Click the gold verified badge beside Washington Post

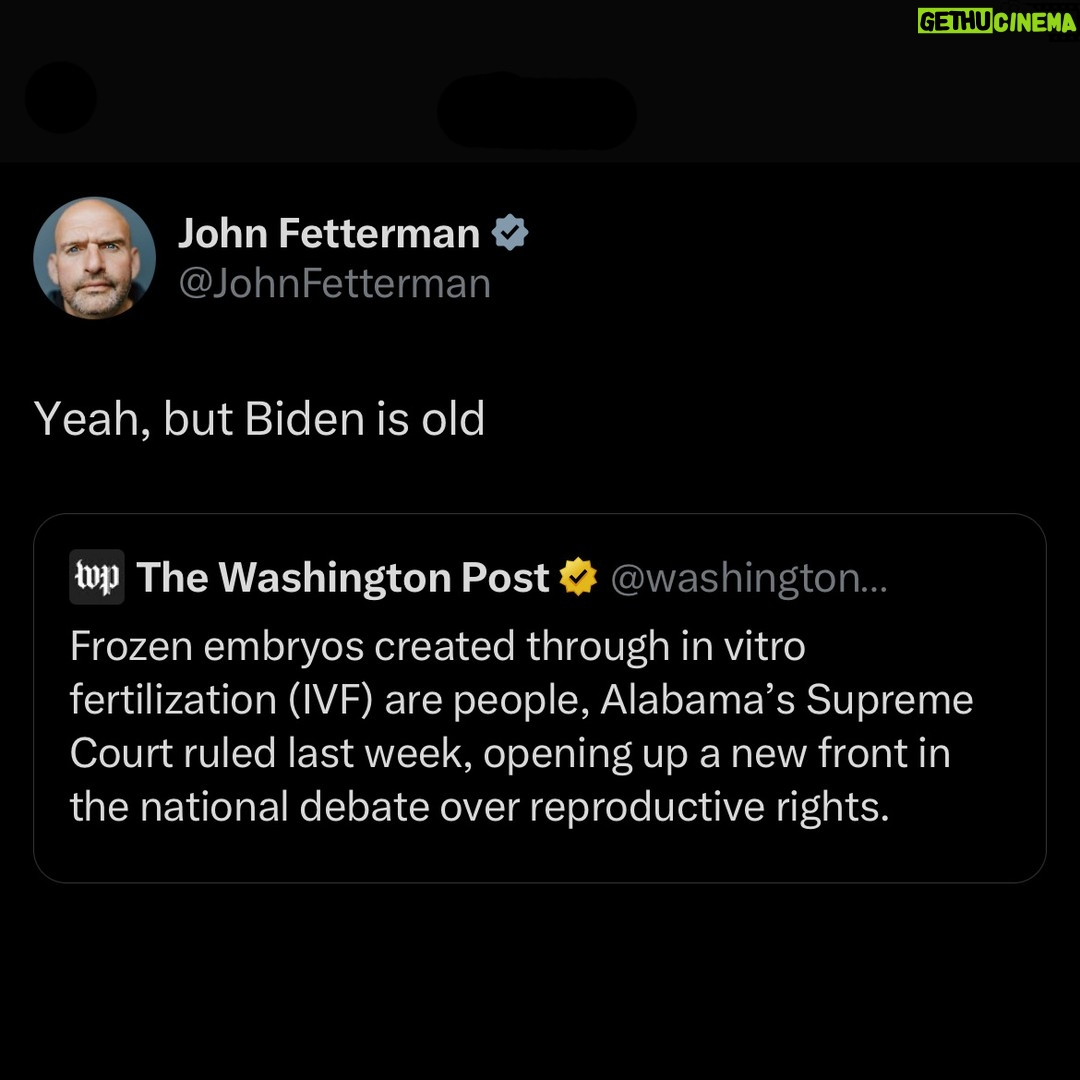[x=578, y=576]
